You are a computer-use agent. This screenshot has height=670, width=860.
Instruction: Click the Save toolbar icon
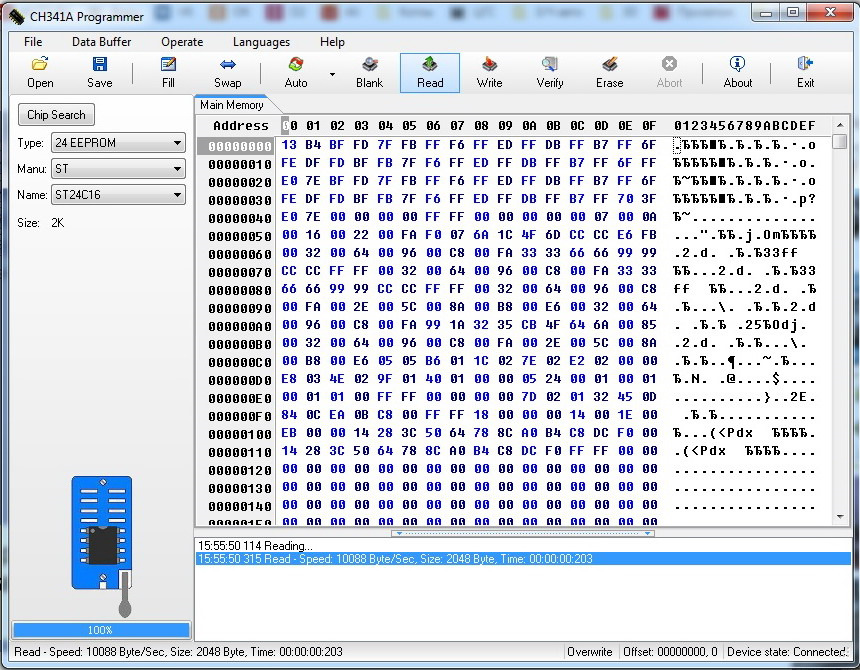pos(99,72)
